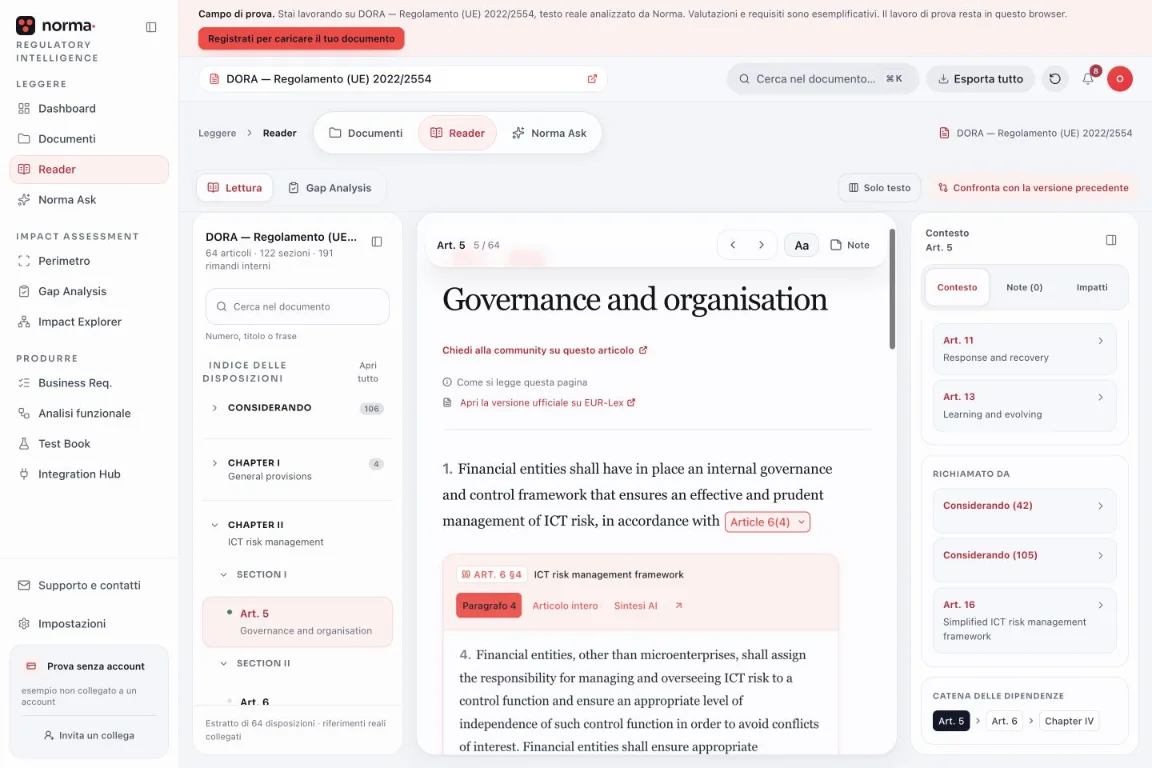Open the official EUR-Lex version link

tap(547, 403)
